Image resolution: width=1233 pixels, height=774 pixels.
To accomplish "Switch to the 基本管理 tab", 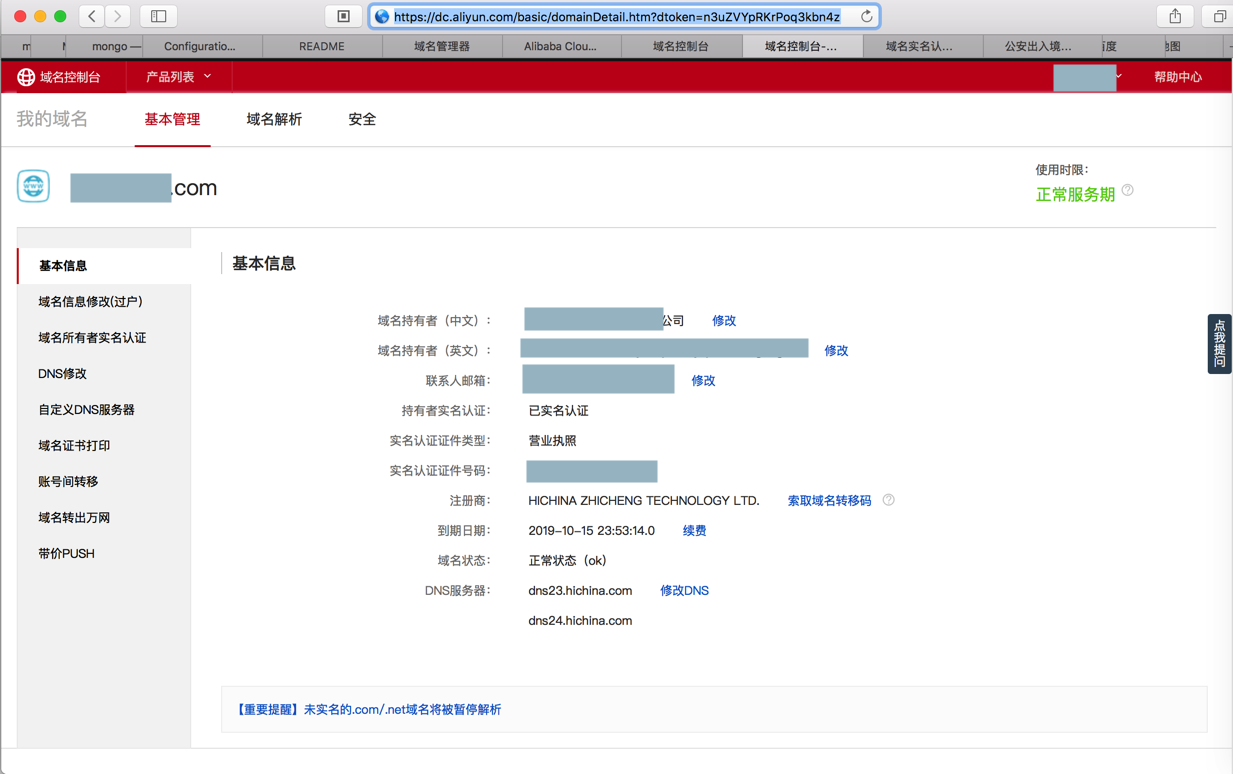I will (x=172, y=119).
